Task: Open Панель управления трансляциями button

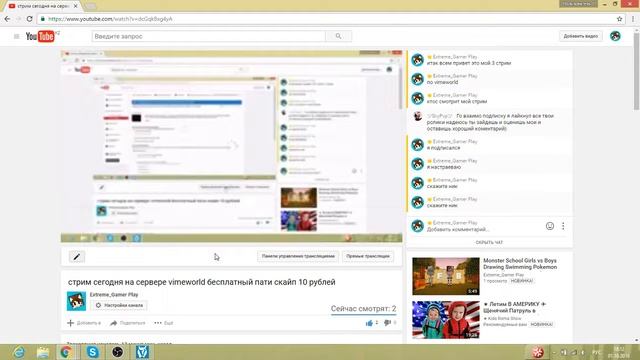Action: point(298,256)
